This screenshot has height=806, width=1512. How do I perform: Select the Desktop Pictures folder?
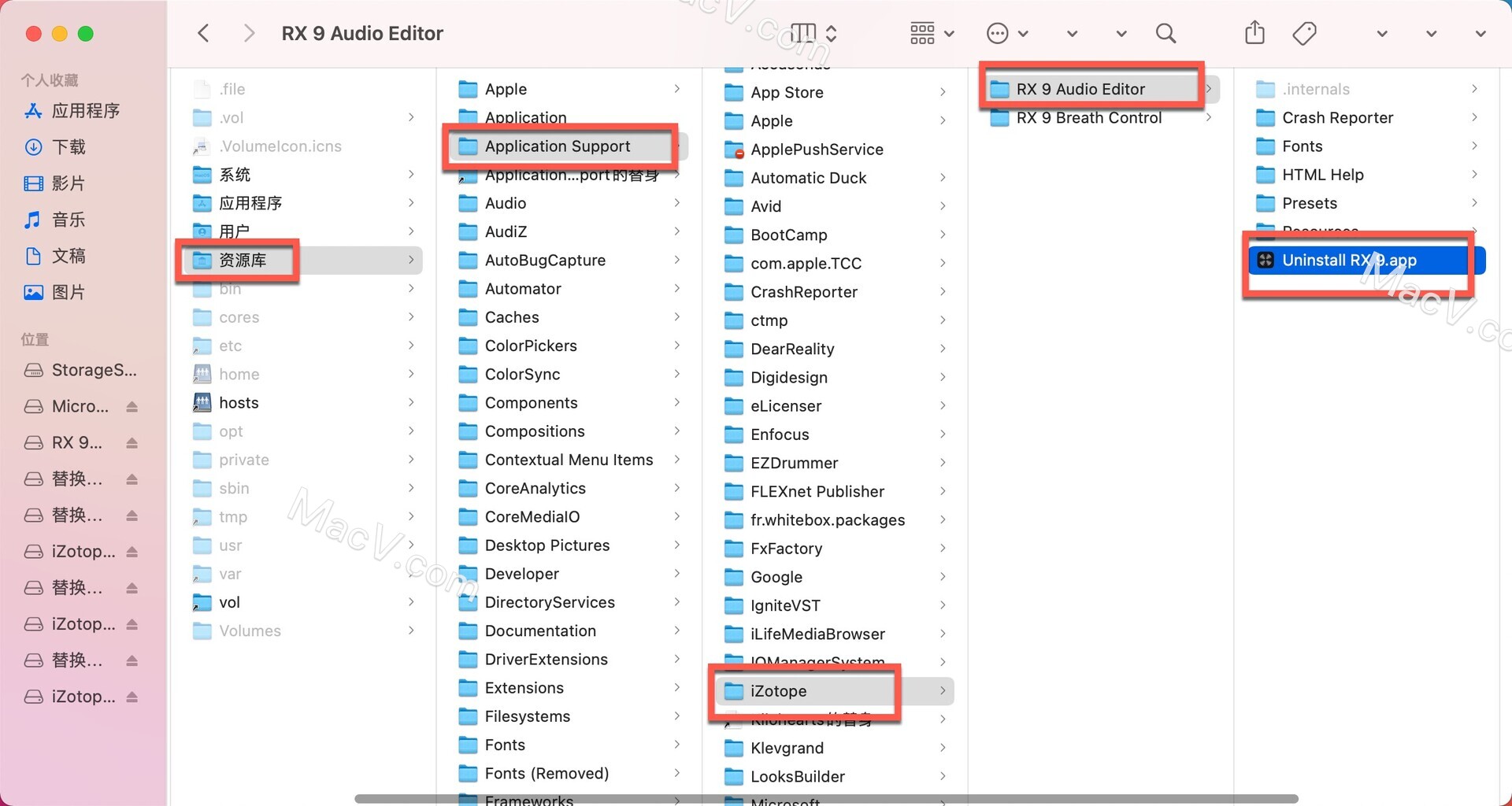pos(569,545)
